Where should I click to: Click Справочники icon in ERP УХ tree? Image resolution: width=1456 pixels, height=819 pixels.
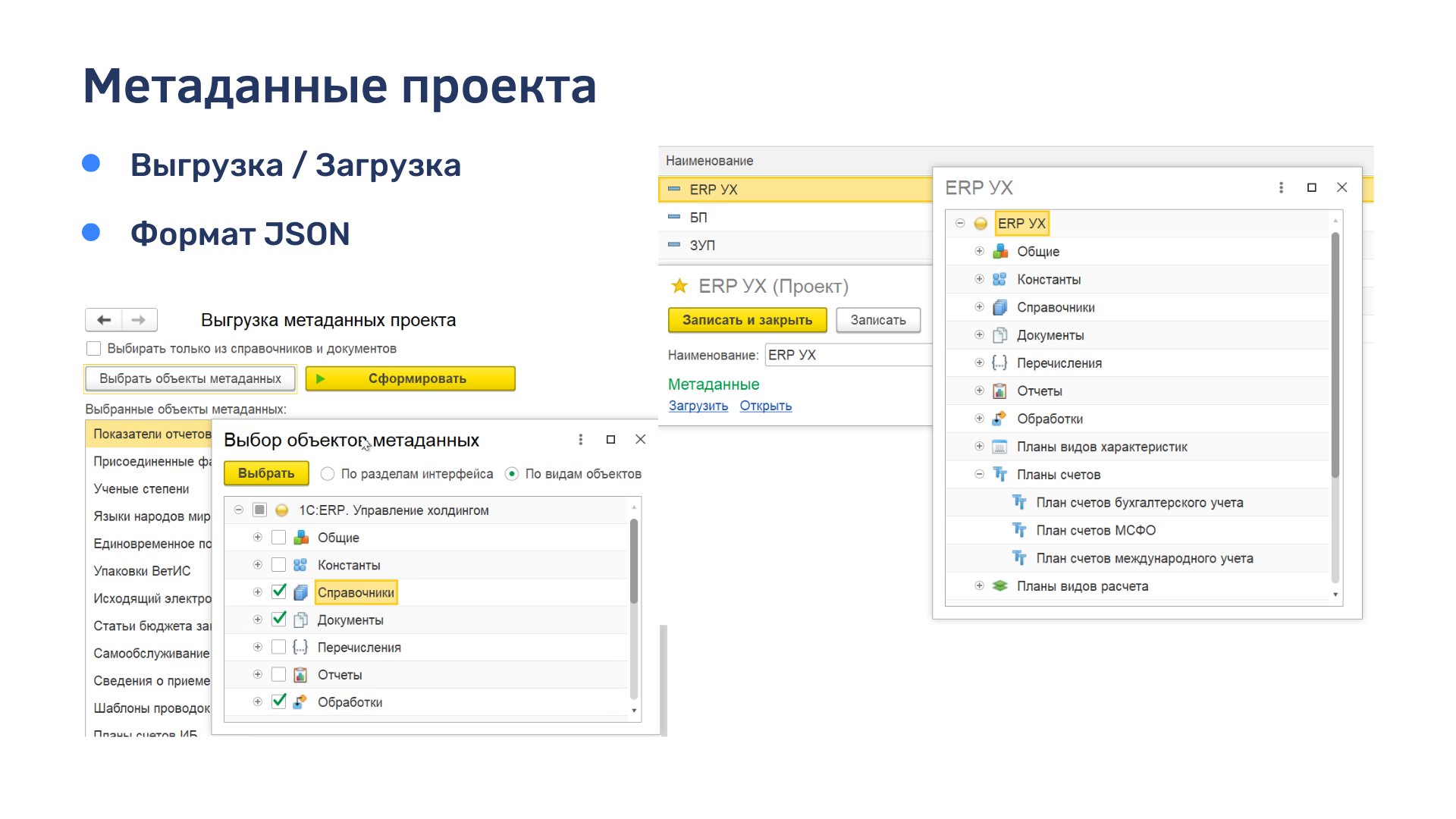point(999,307)
